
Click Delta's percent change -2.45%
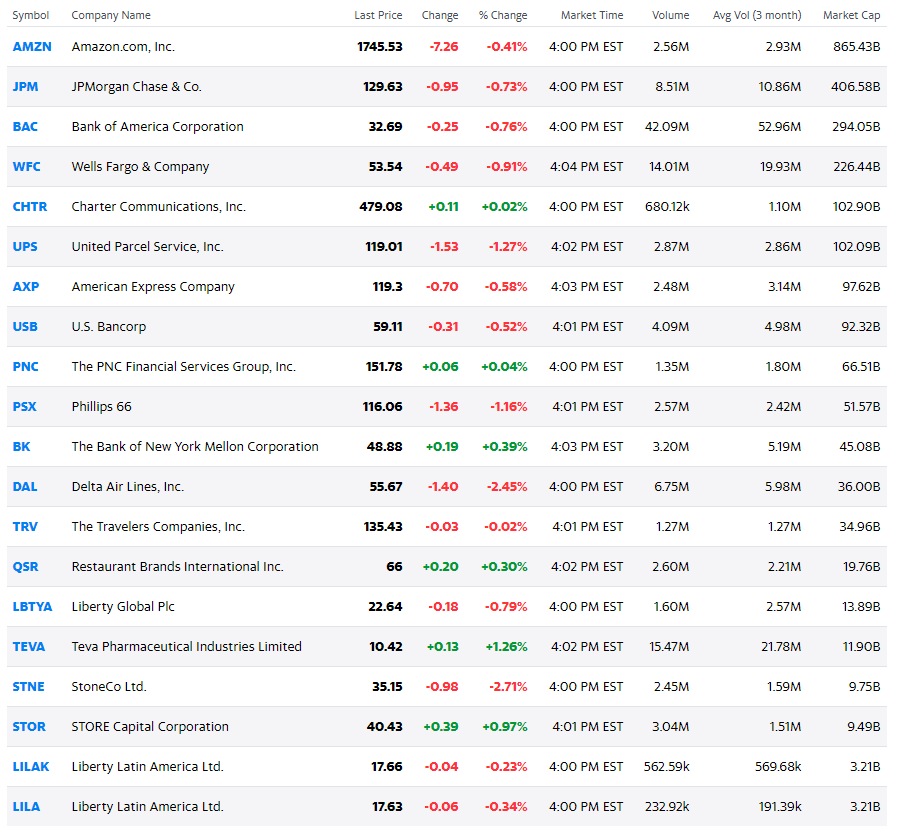tap(507, 486)
